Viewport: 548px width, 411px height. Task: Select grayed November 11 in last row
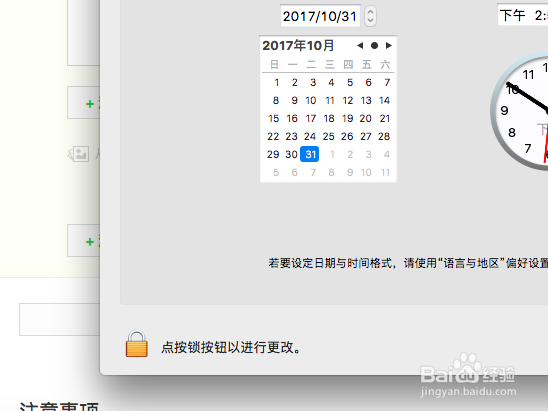385,172
